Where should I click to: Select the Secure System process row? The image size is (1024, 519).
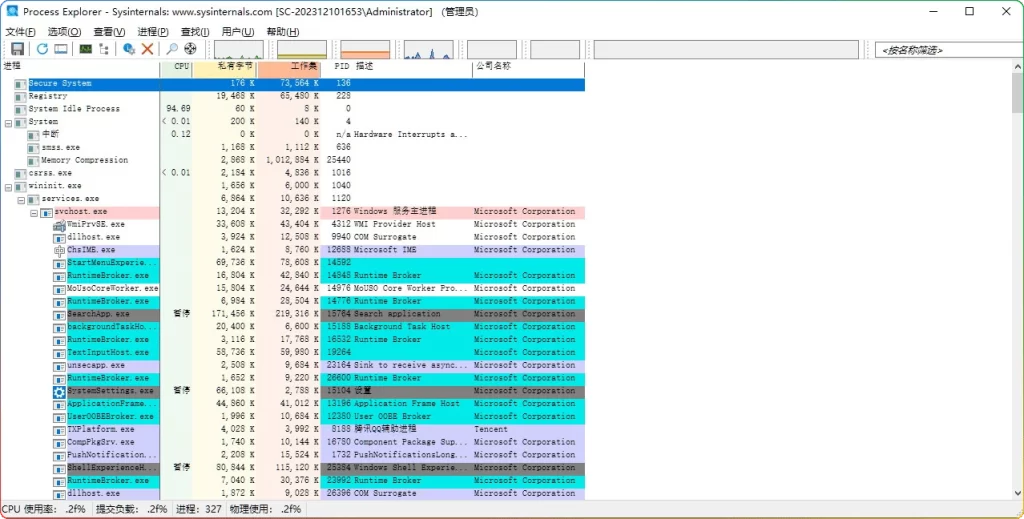293,84
